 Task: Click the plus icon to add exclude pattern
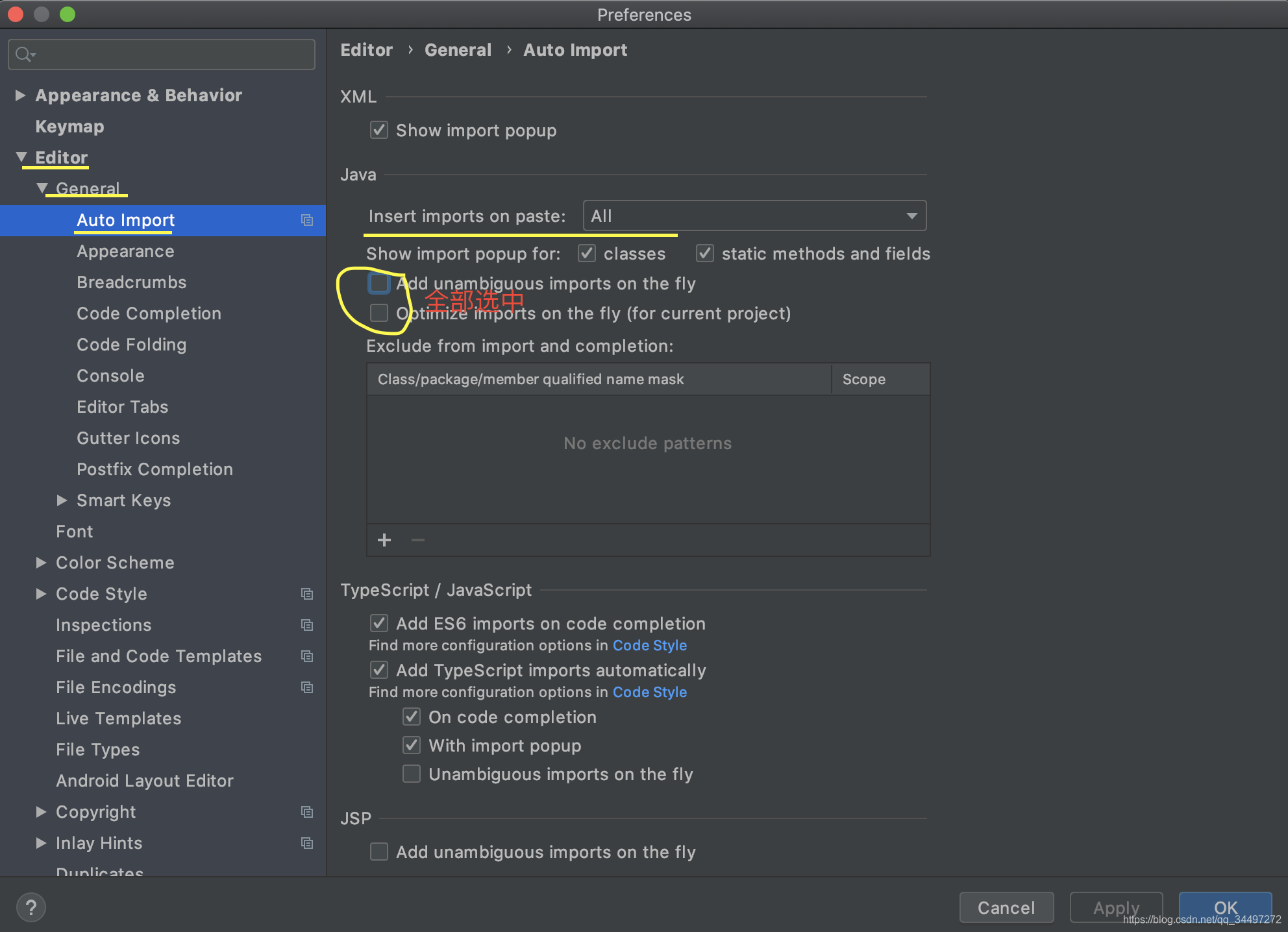[x=384, y=540]
